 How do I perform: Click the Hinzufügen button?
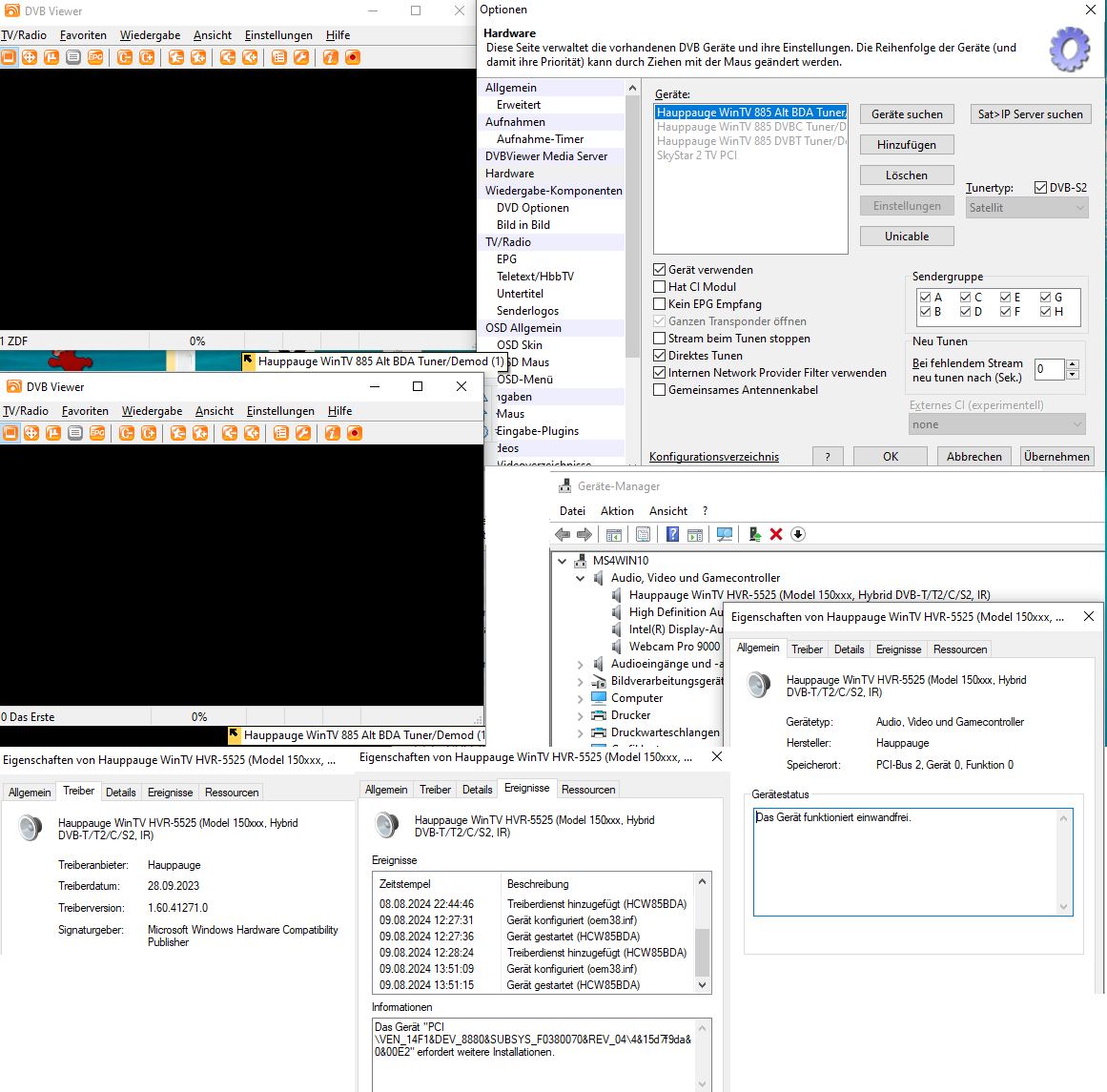coord(907,145)
